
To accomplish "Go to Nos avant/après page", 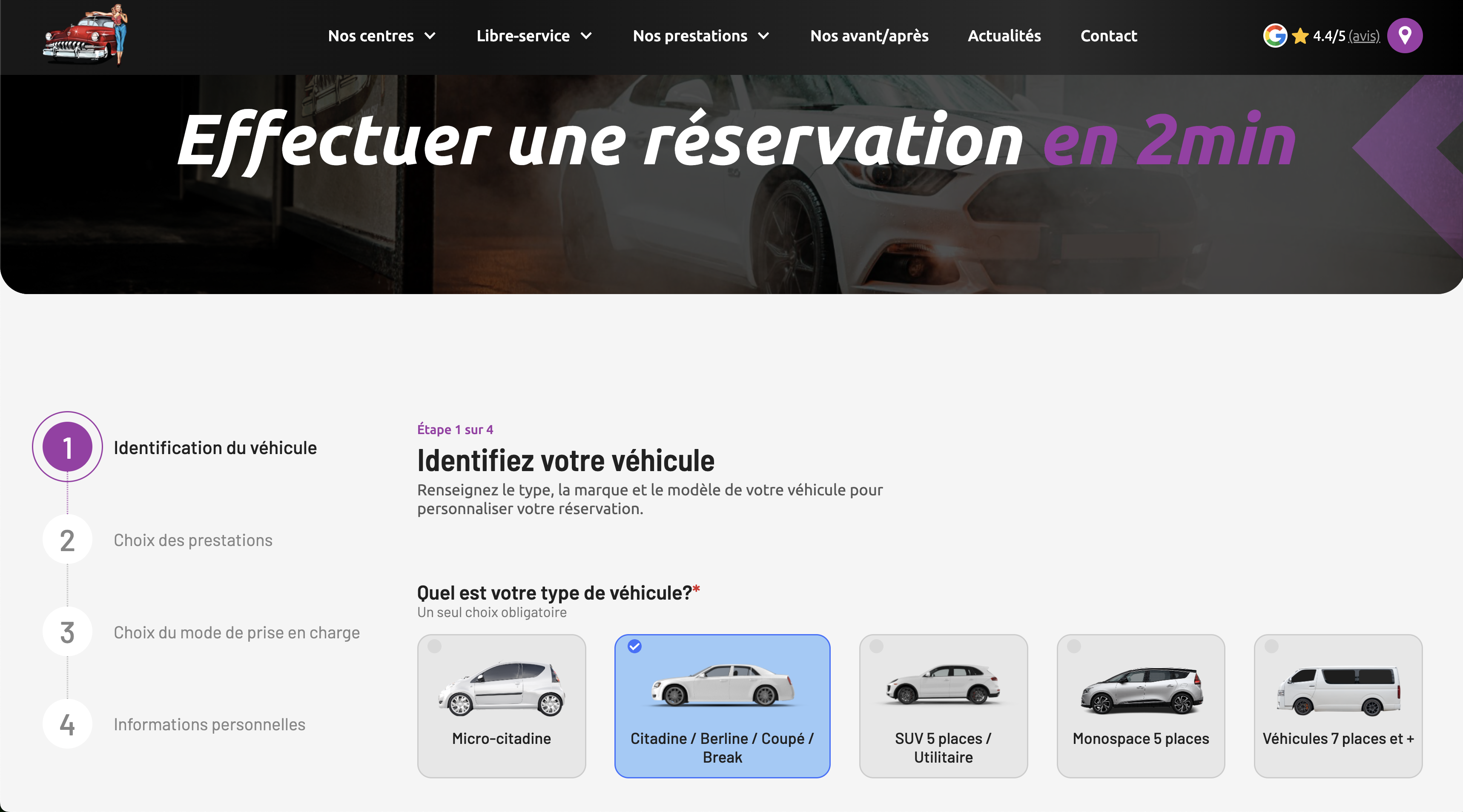I will pyautogui.click(x=869, y=36).
